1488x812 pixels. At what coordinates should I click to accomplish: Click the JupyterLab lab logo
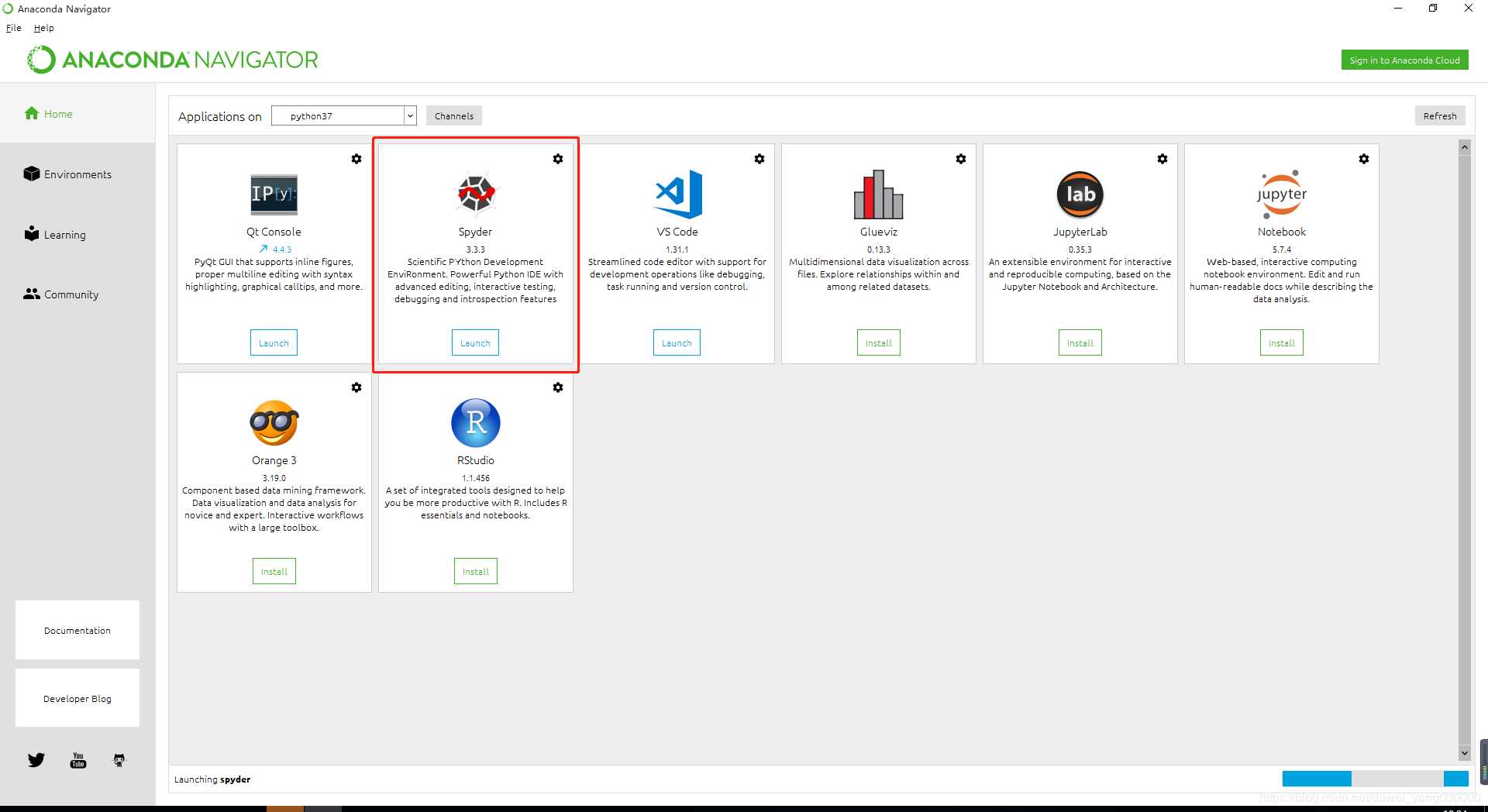1080,194
